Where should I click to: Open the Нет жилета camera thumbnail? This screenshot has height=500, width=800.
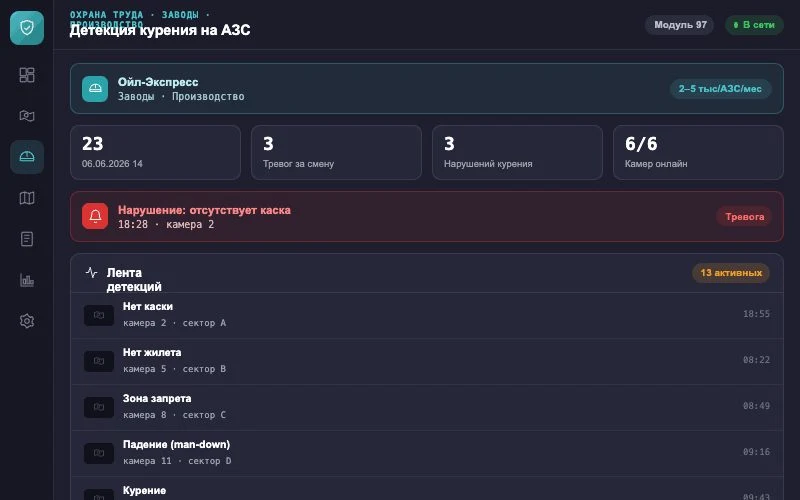point(99,361)
